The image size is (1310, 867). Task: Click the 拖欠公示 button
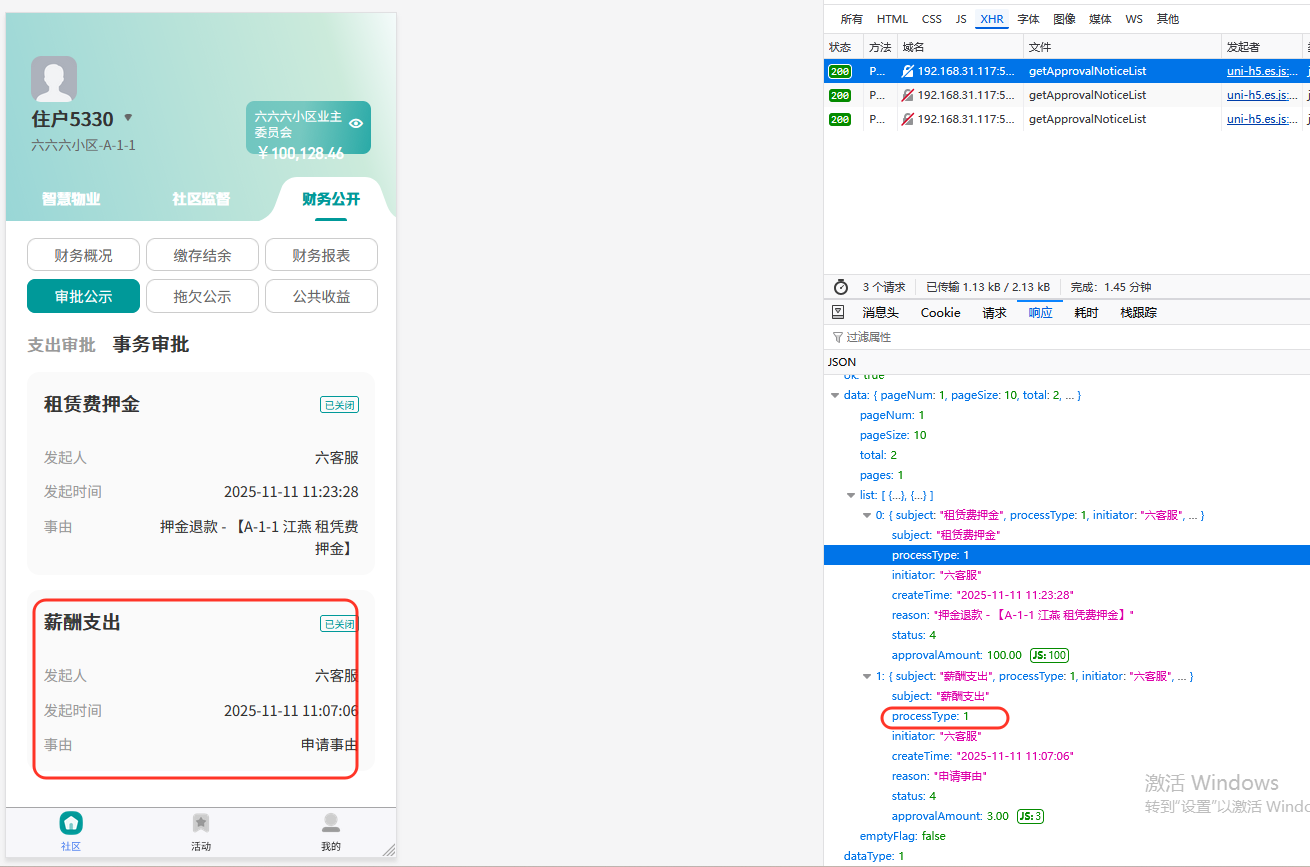point(202,296)
